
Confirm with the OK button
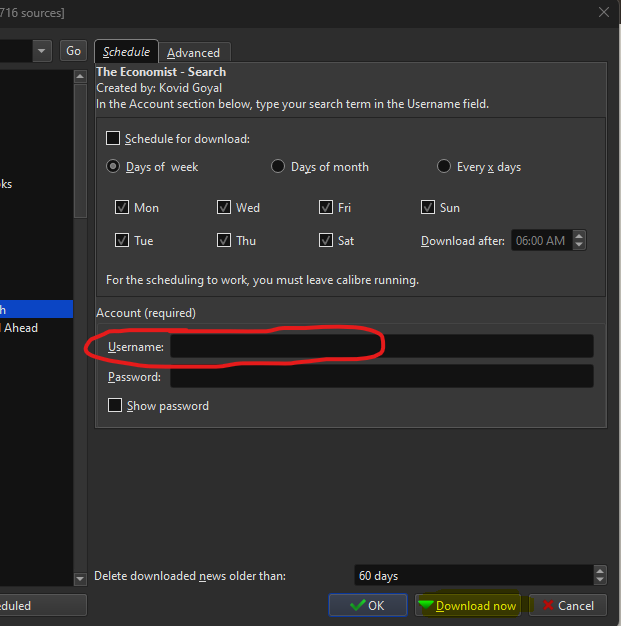click(368, 605)
